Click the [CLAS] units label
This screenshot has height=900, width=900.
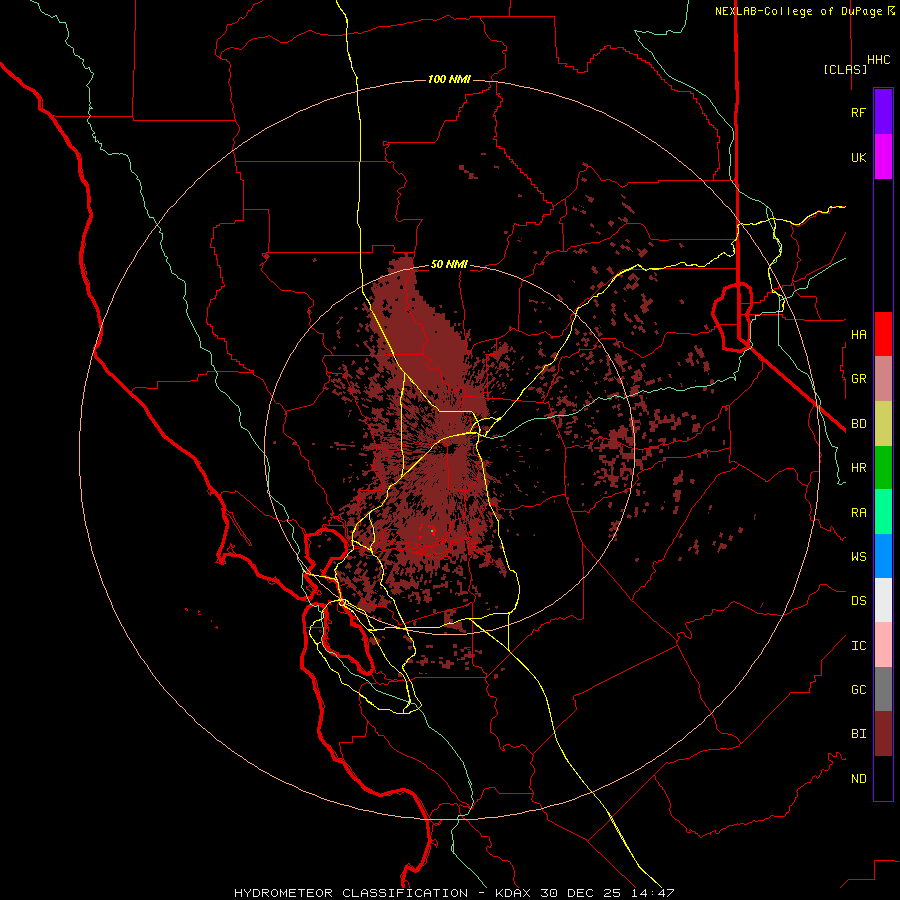tap(845, 70)
